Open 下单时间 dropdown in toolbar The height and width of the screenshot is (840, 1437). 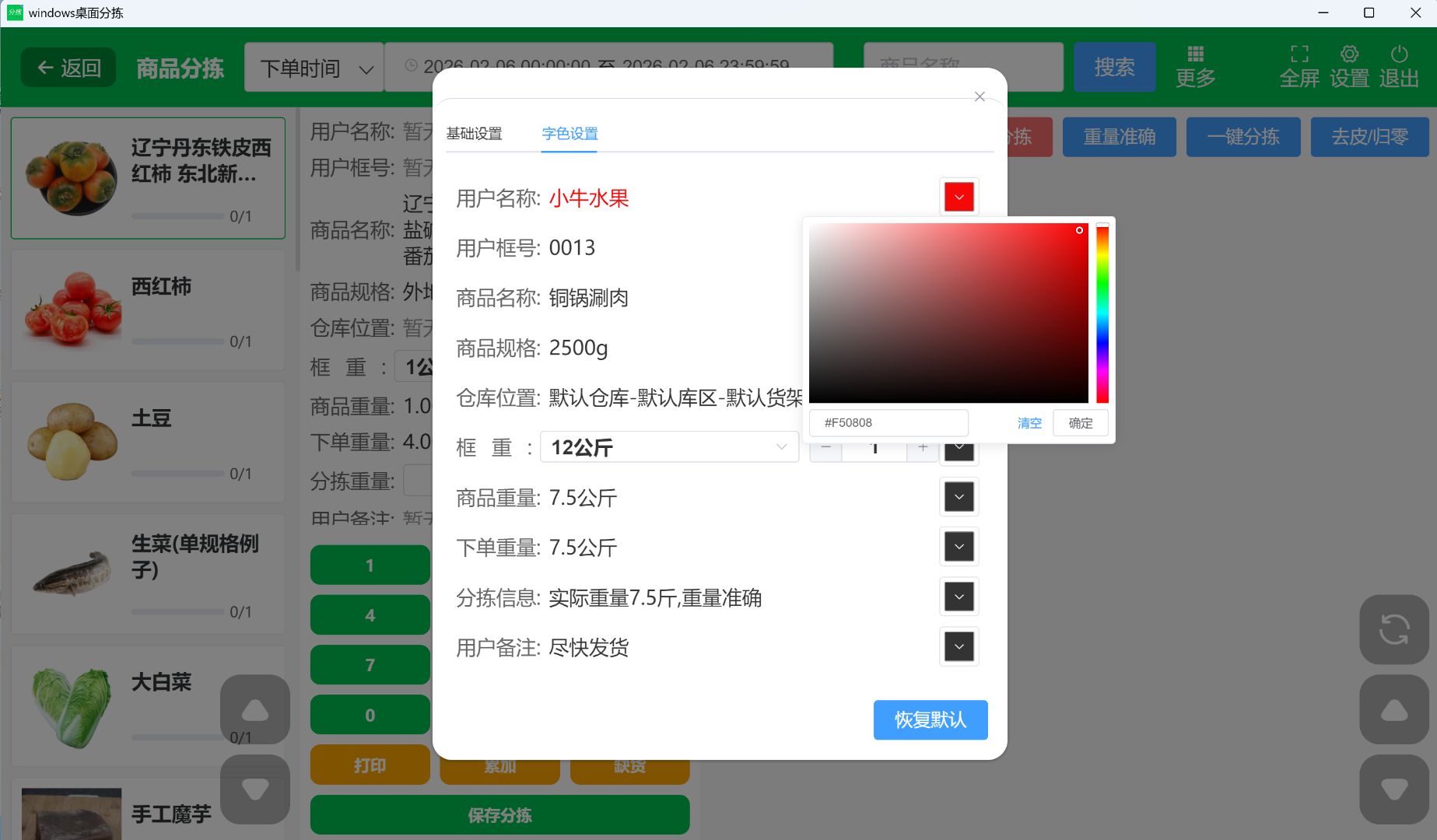click(314, 68)
